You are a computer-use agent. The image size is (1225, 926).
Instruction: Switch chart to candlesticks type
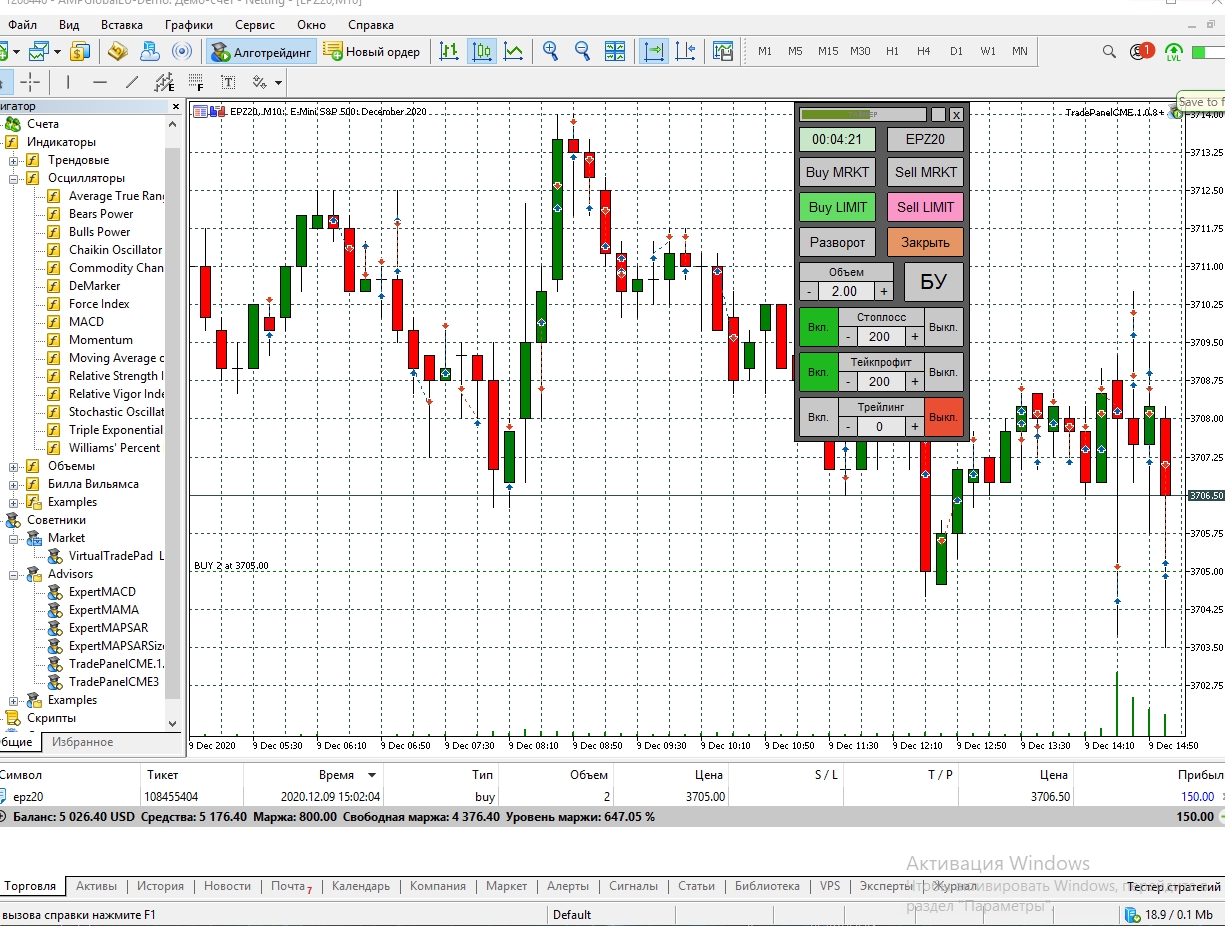pos(482,51)
